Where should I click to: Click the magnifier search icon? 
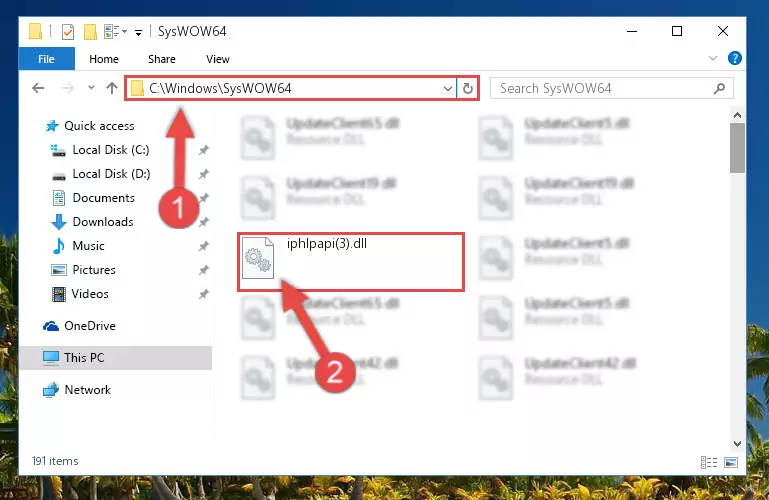(719, 88)
